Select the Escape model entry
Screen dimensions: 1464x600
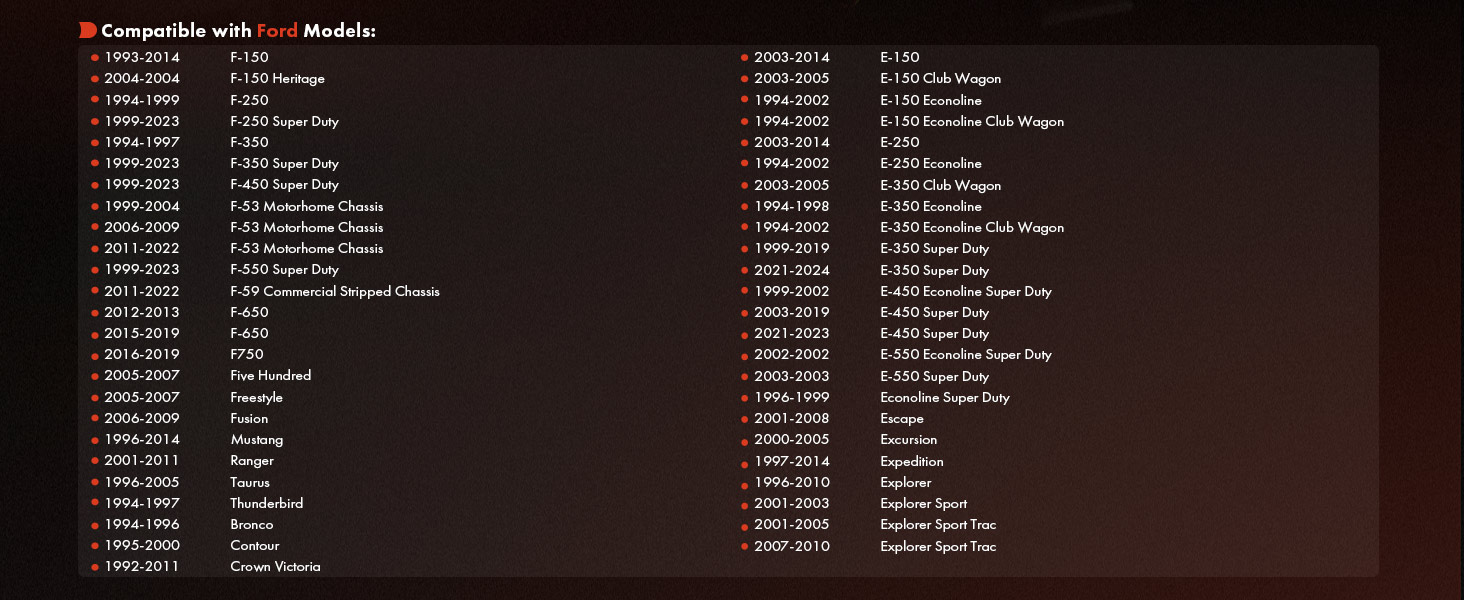902,418
